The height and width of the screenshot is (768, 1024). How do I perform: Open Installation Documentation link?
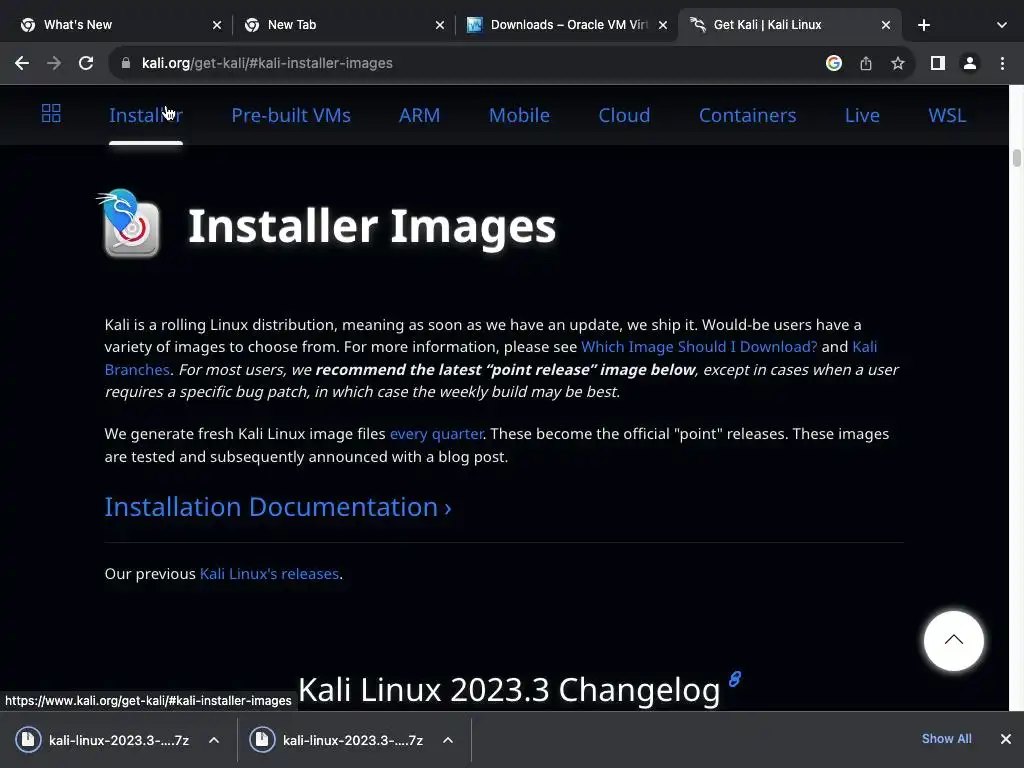click(x=278, y=507)
